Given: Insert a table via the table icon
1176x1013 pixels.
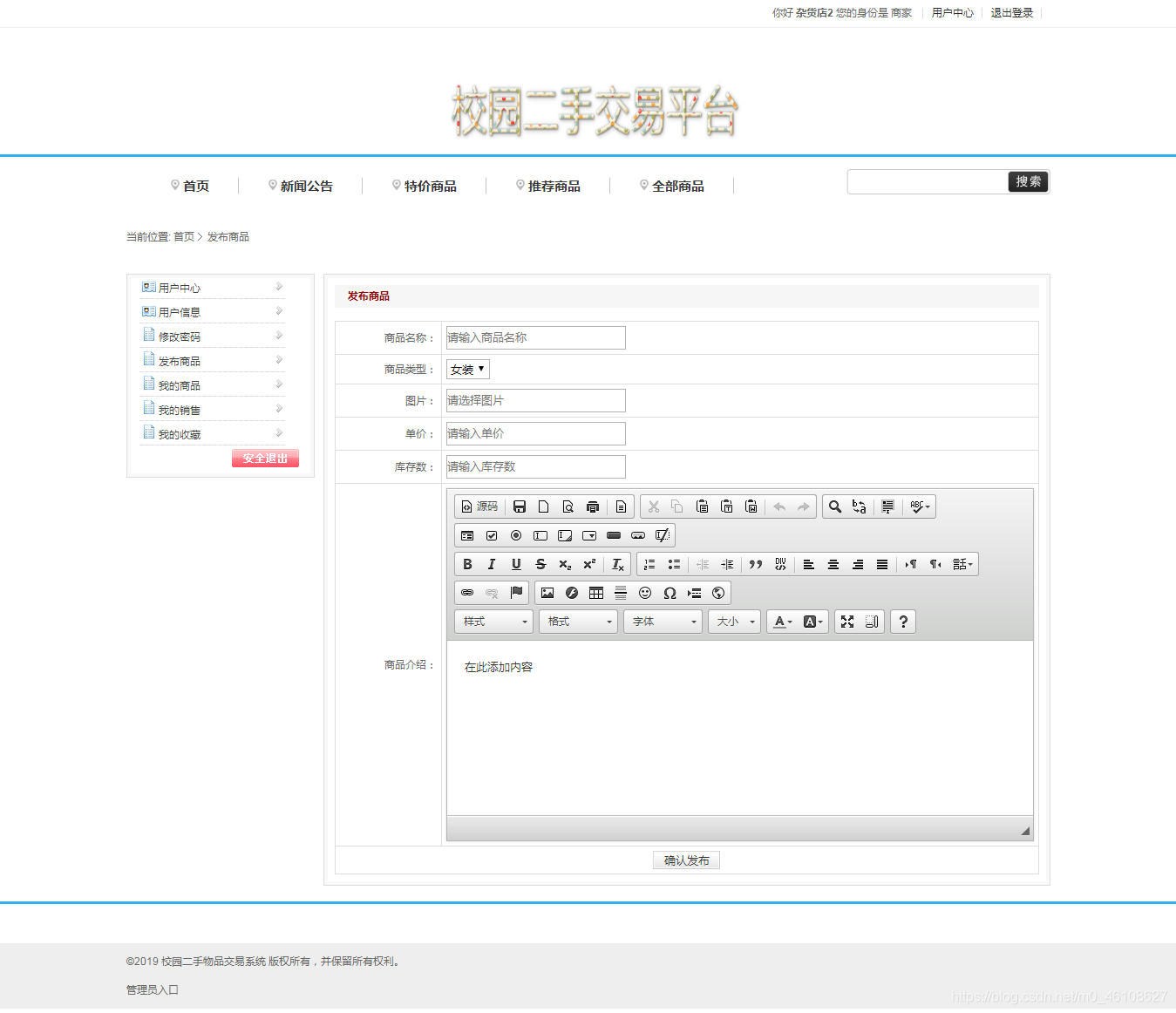Looking at the screenshot, I should pos(596,593).
